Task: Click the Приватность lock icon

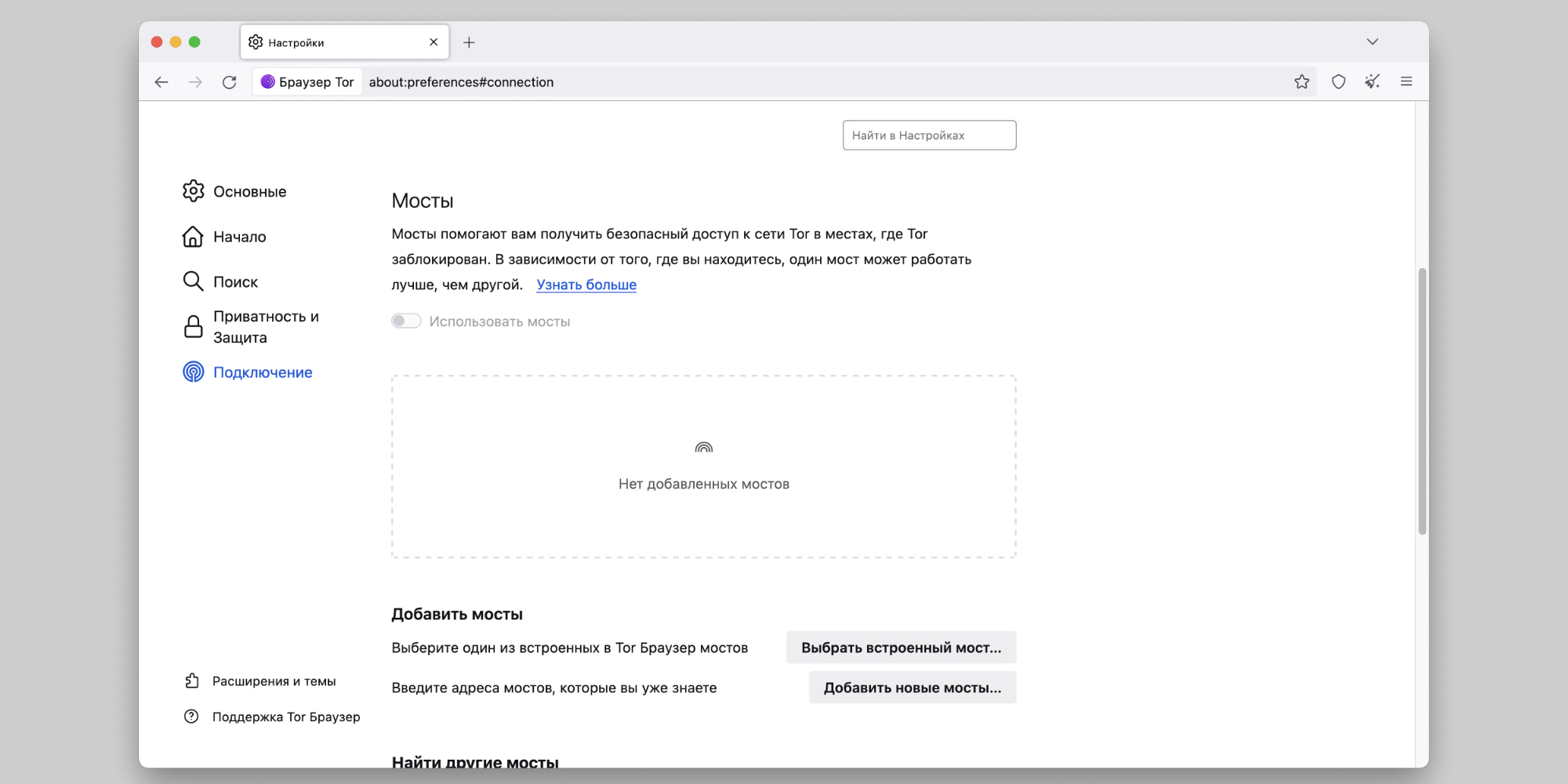Action: pyautogui.click(x=193, y=327)
